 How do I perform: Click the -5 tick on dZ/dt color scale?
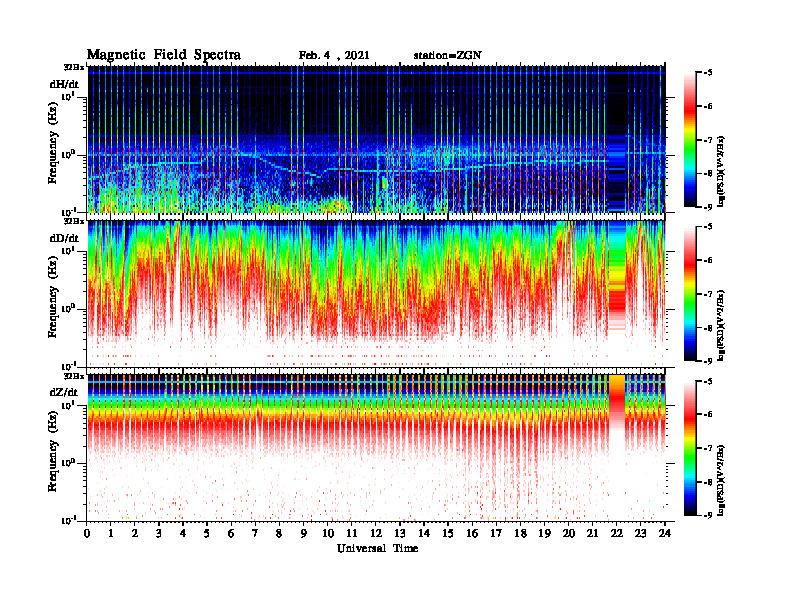(x=708, y=381)
